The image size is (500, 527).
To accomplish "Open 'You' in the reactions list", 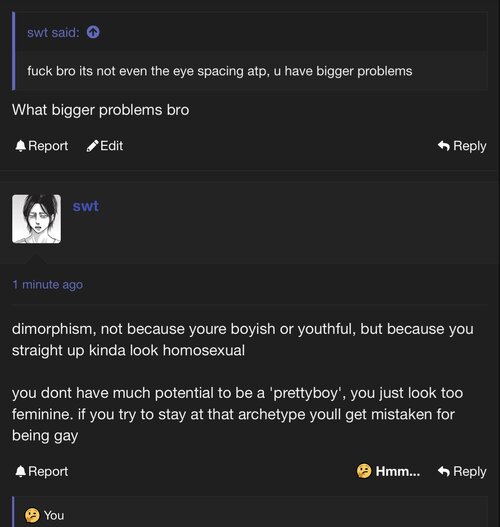I will (54, 515).
